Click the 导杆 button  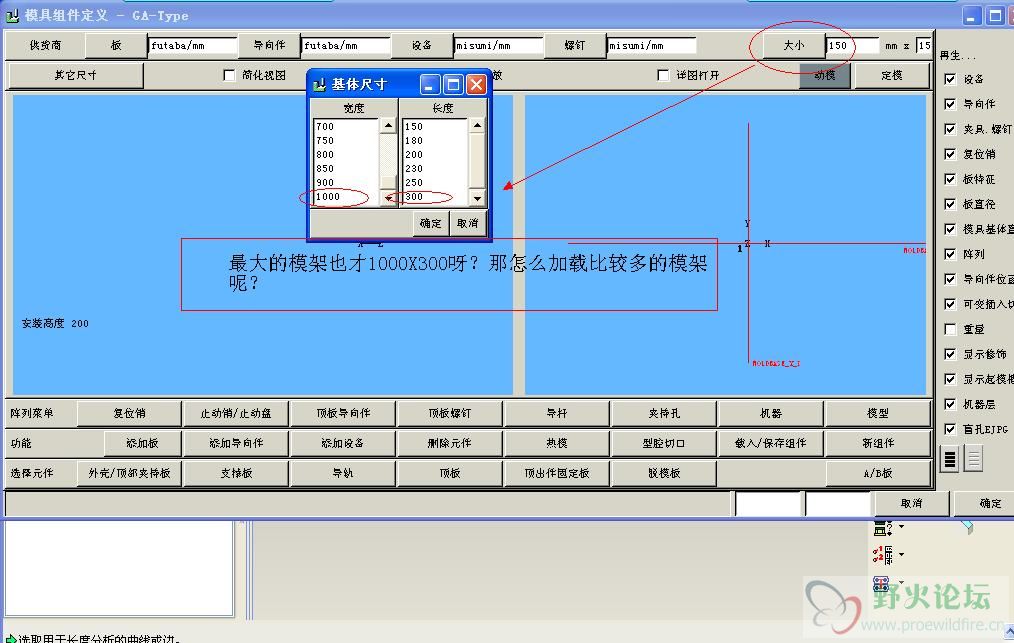(x=557, y=413)
